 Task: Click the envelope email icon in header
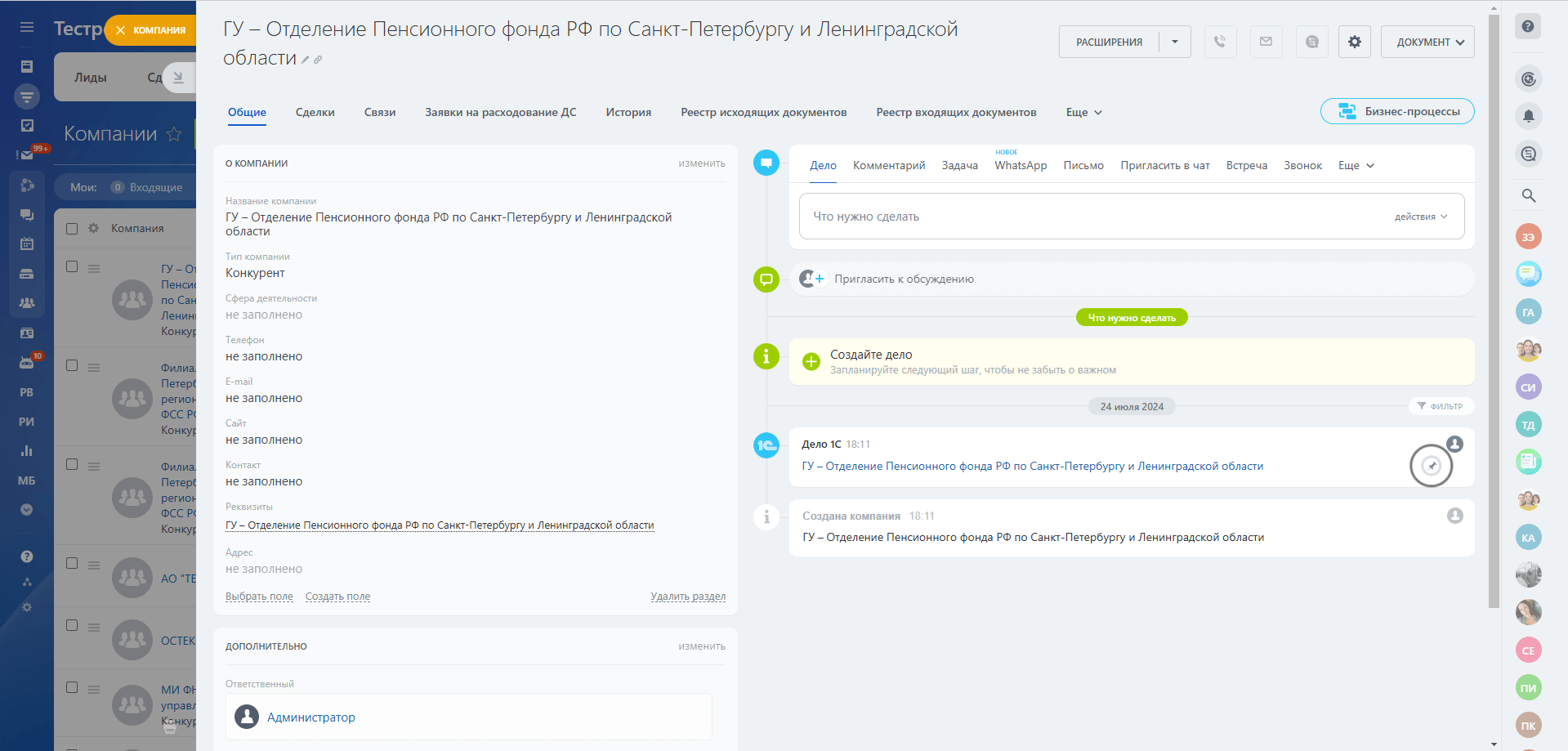point(1266,42)
